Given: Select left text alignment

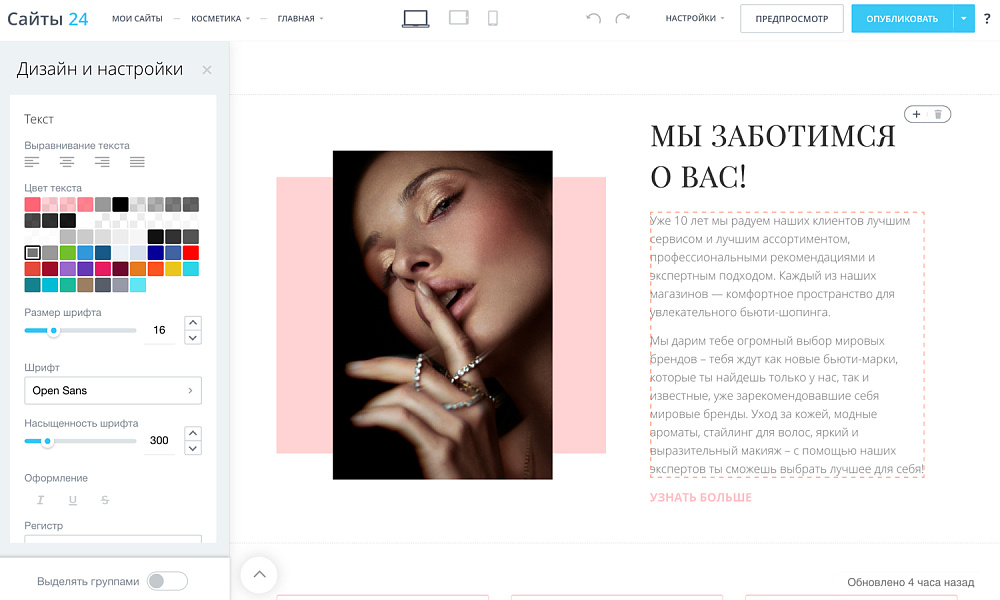Looking at the screenshot, I should click(32, 162).
